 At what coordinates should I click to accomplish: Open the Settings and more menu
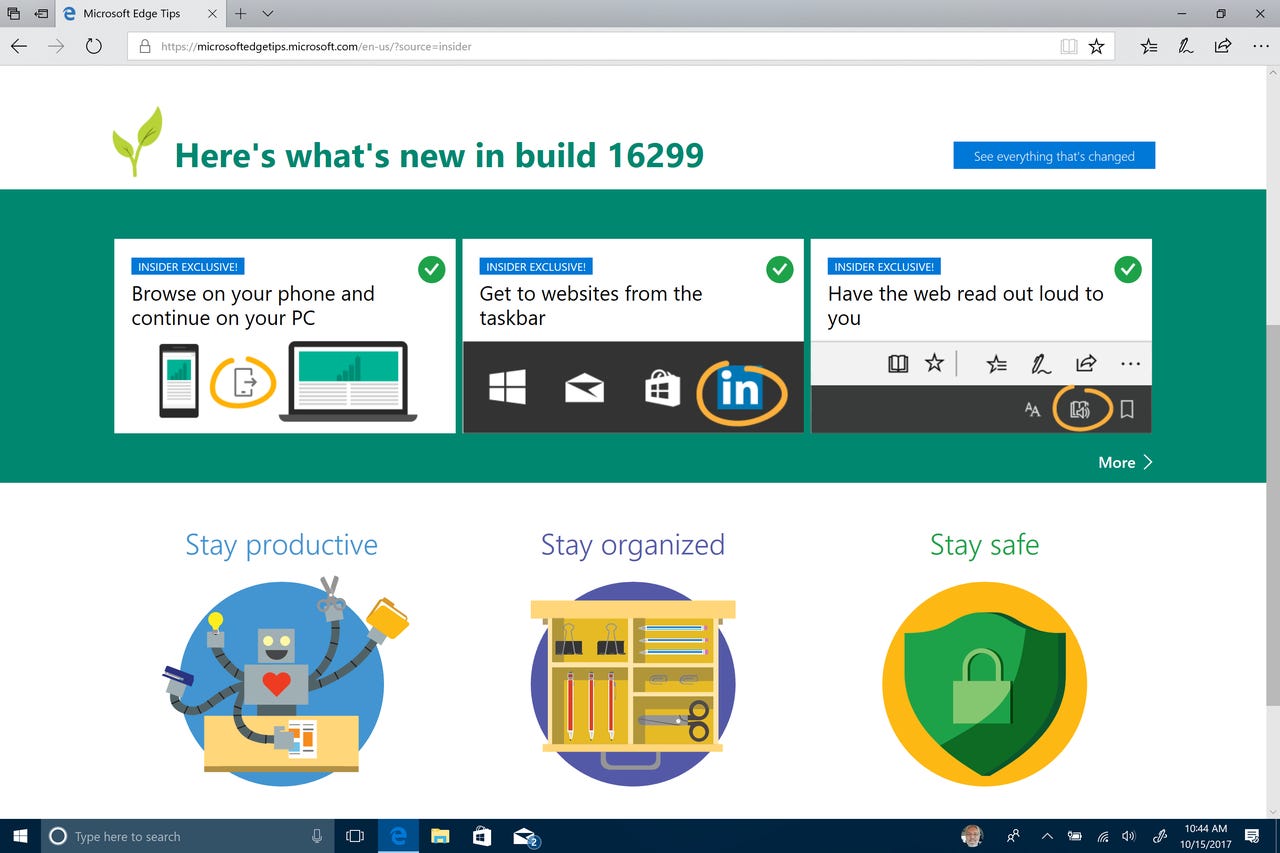pyautogui.click(x=1261, y=46)
